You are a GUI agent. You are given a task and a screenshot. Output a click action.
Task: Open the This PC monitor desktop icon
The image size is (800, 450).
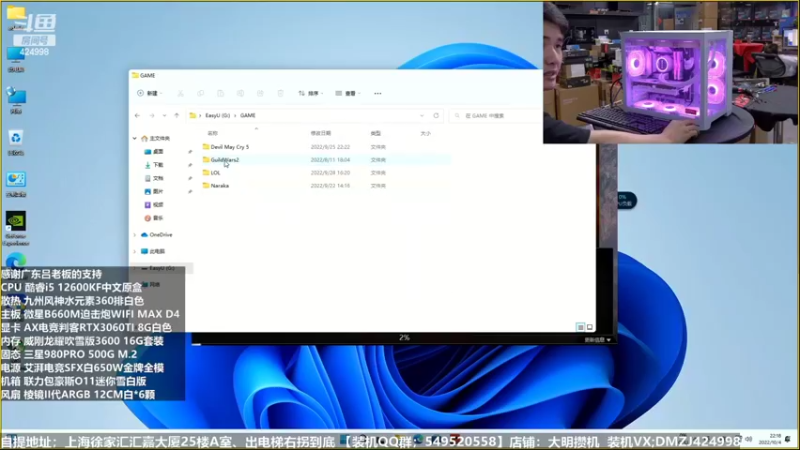[x=16, y=59]
